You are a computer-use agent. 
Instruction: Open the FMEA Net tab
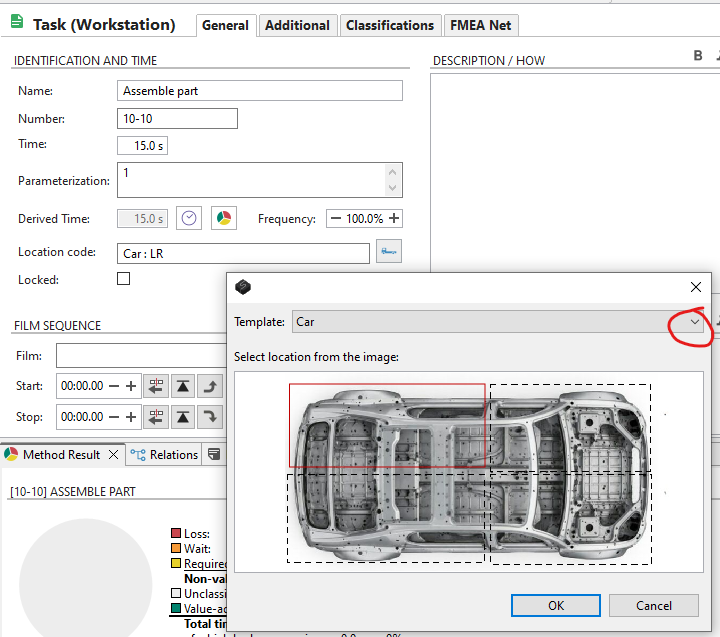[x=482, y=25]
